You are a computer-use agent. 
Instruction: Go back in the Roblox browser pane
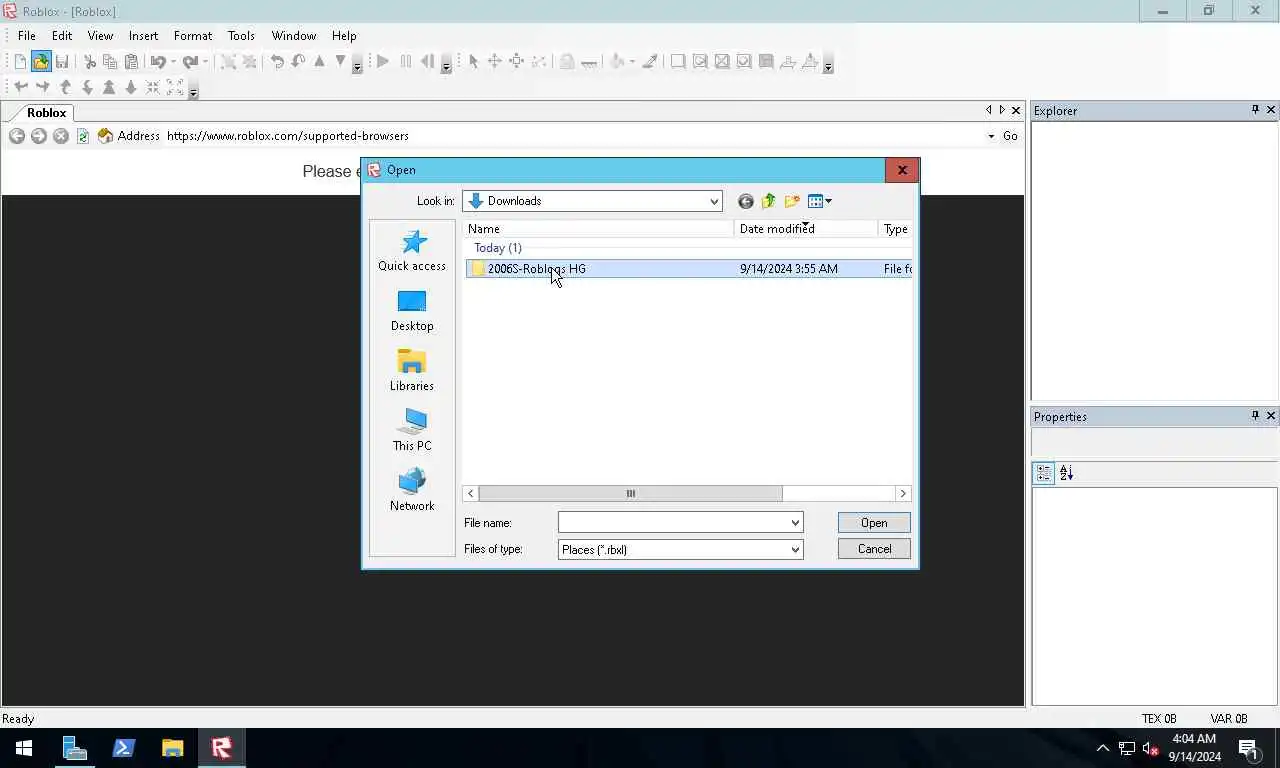click(17, 136)
